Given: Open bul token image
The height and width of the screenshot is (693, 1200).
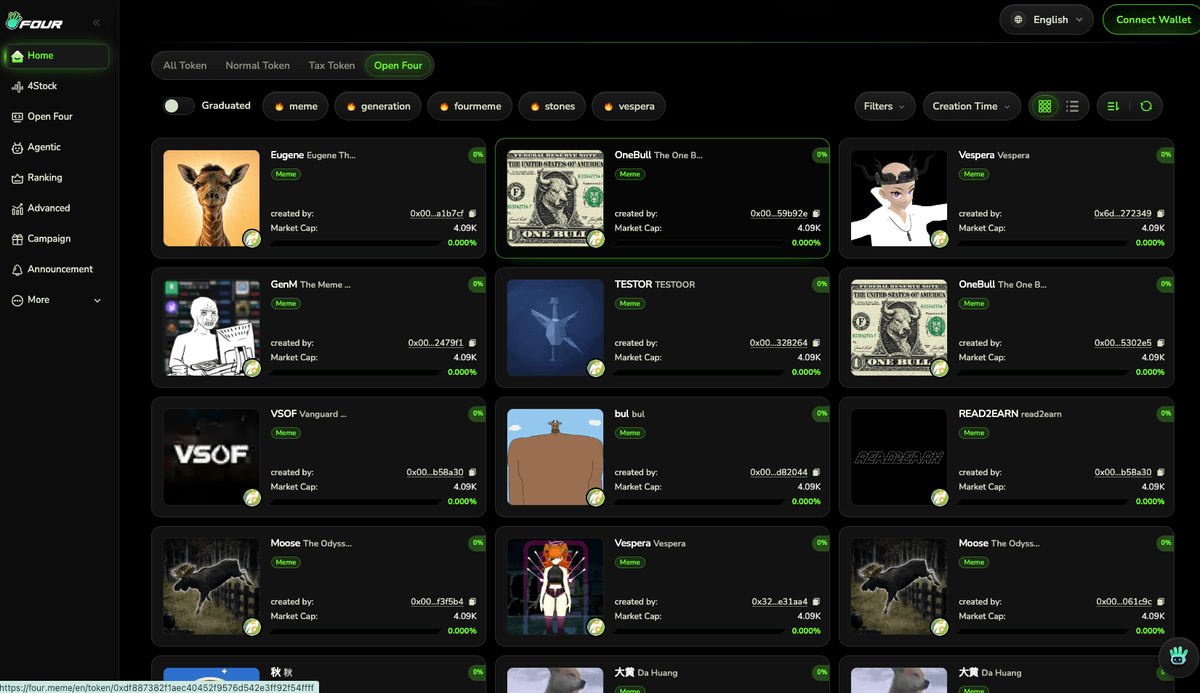Looking at the screenshot, I should (x=555, y=456).
